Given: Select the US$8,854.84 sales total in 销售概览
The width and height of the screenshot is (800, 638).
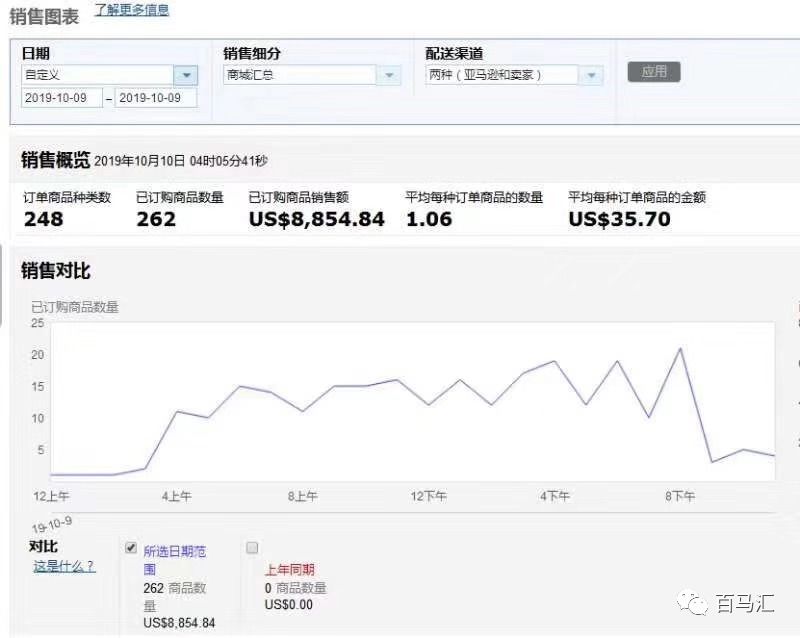Looking at the screenshot, I should [316, 219].
